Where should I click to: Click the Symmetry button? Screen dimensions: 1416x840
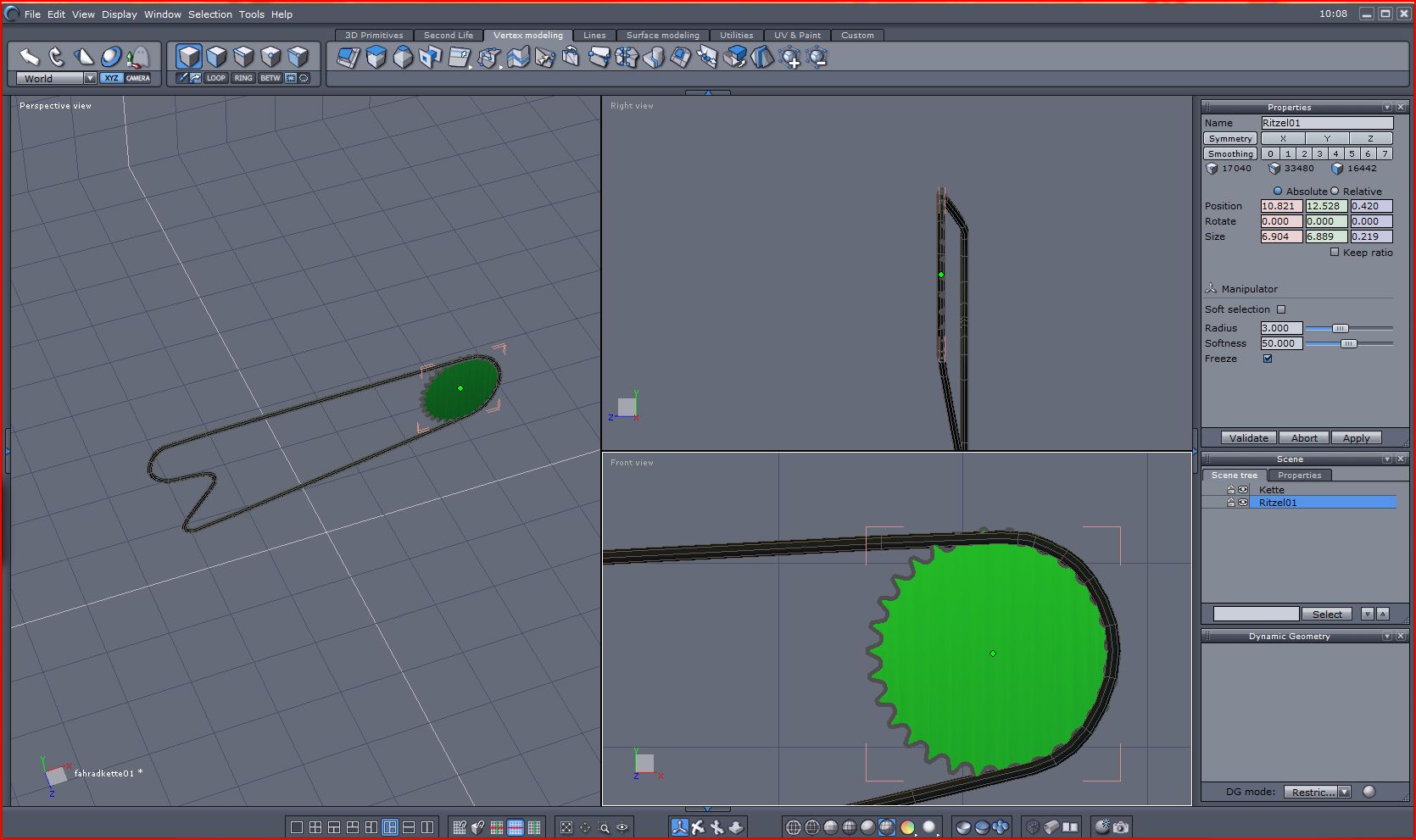[x=1230, y=138]
